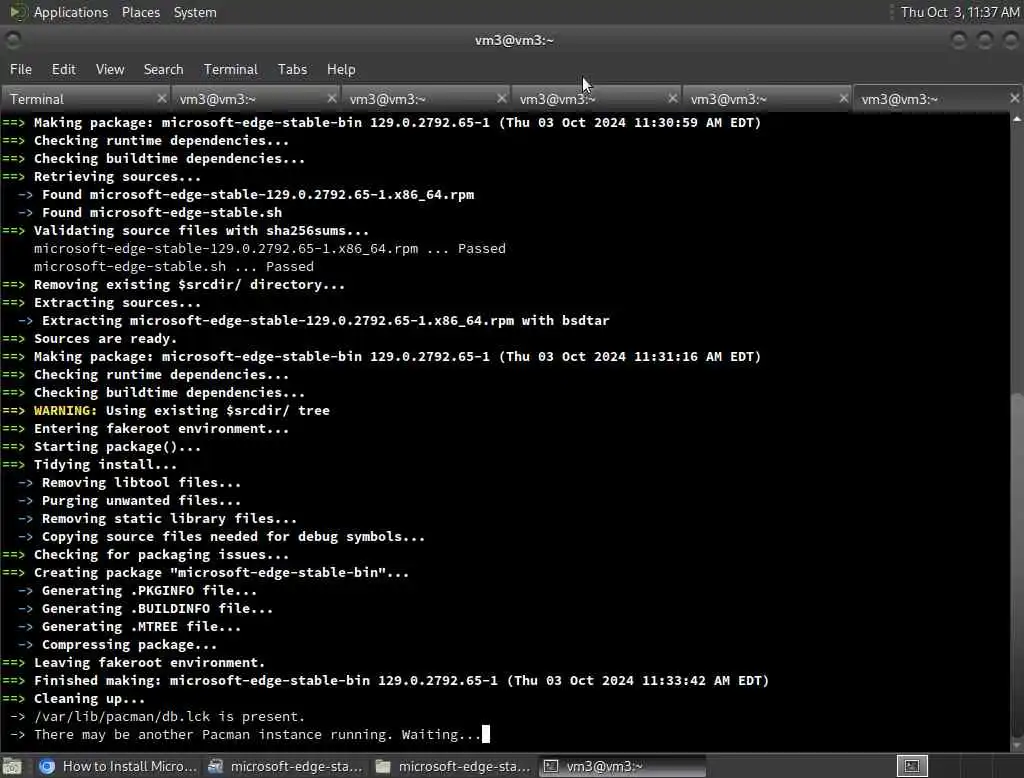The width and height of the screenshot is (1024, 778).
Task: Click the scrollbar down arrow
Action: pyautogui.click(x=1017, y=745)
